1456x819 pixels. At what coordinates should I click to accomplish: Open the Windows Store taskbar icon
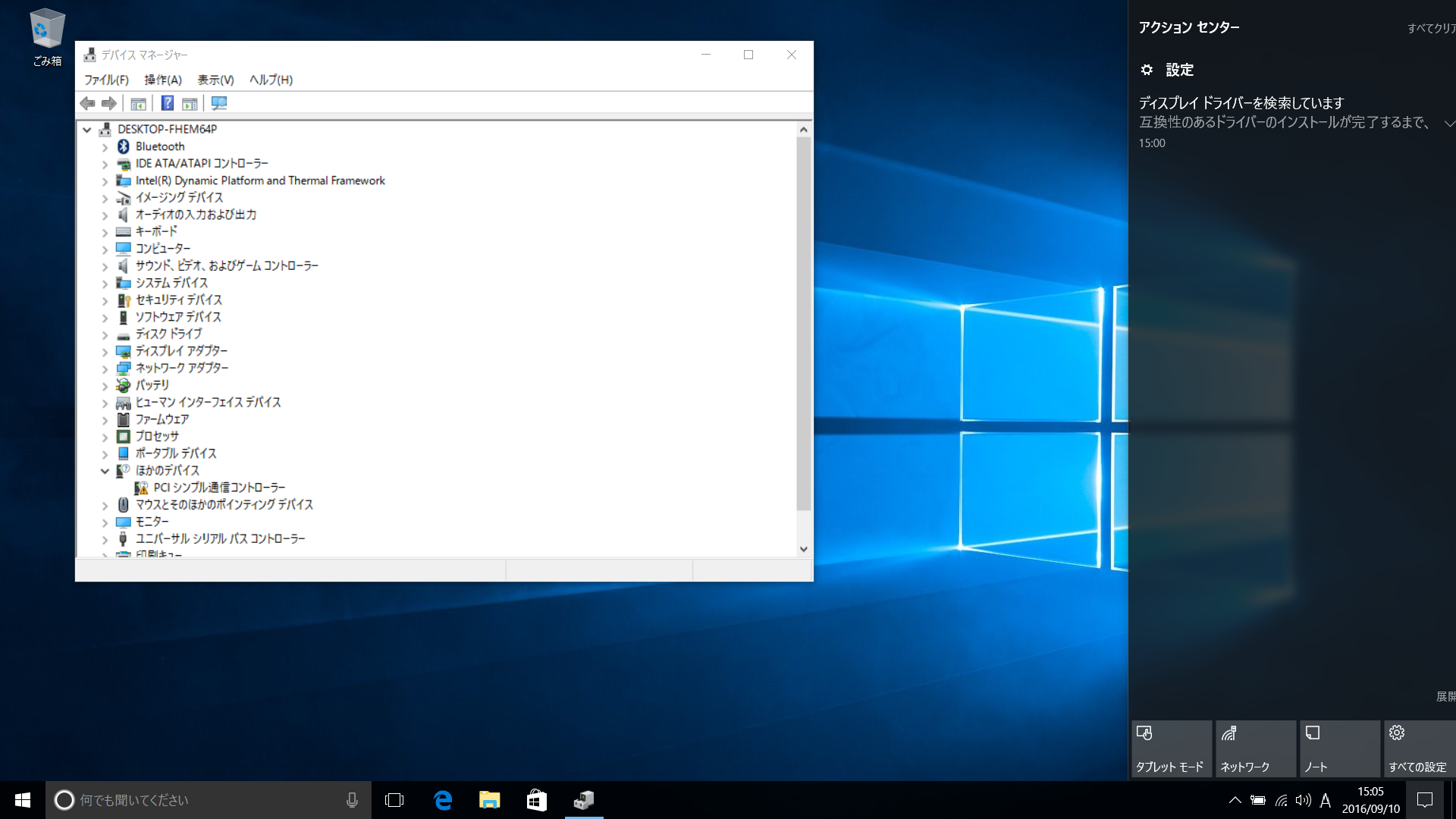click(x=537, y=800)
